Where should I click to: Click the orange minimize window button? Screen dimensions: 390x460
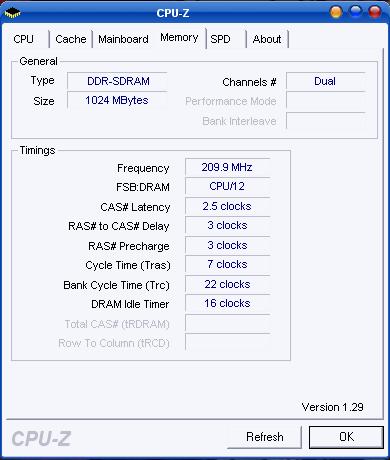336,12
